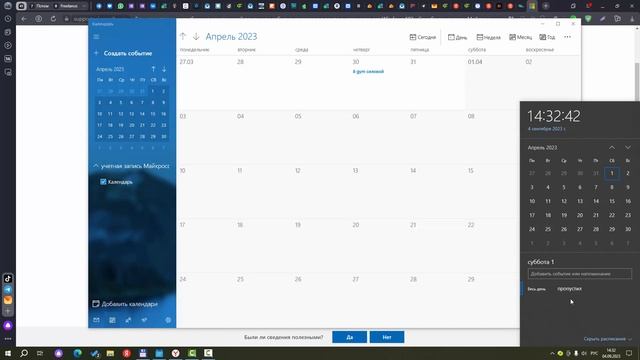Viewport: 640px width, 360px height.
Task: Open TikTok in browser sidebar
Action: (x=8, y=279)
